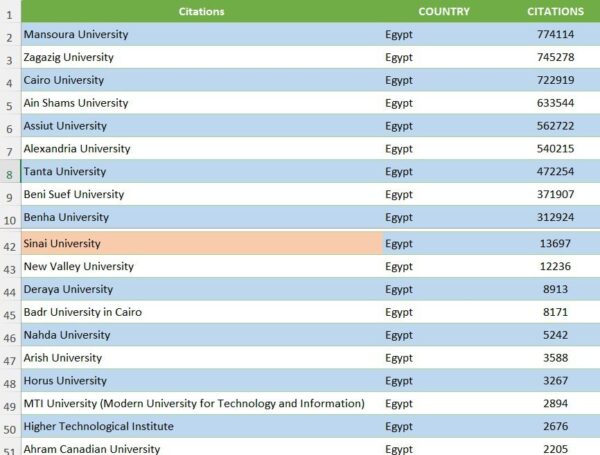Select the Mansoura University cell
This screenshot has width=600, height=455.
pos(76,35)
